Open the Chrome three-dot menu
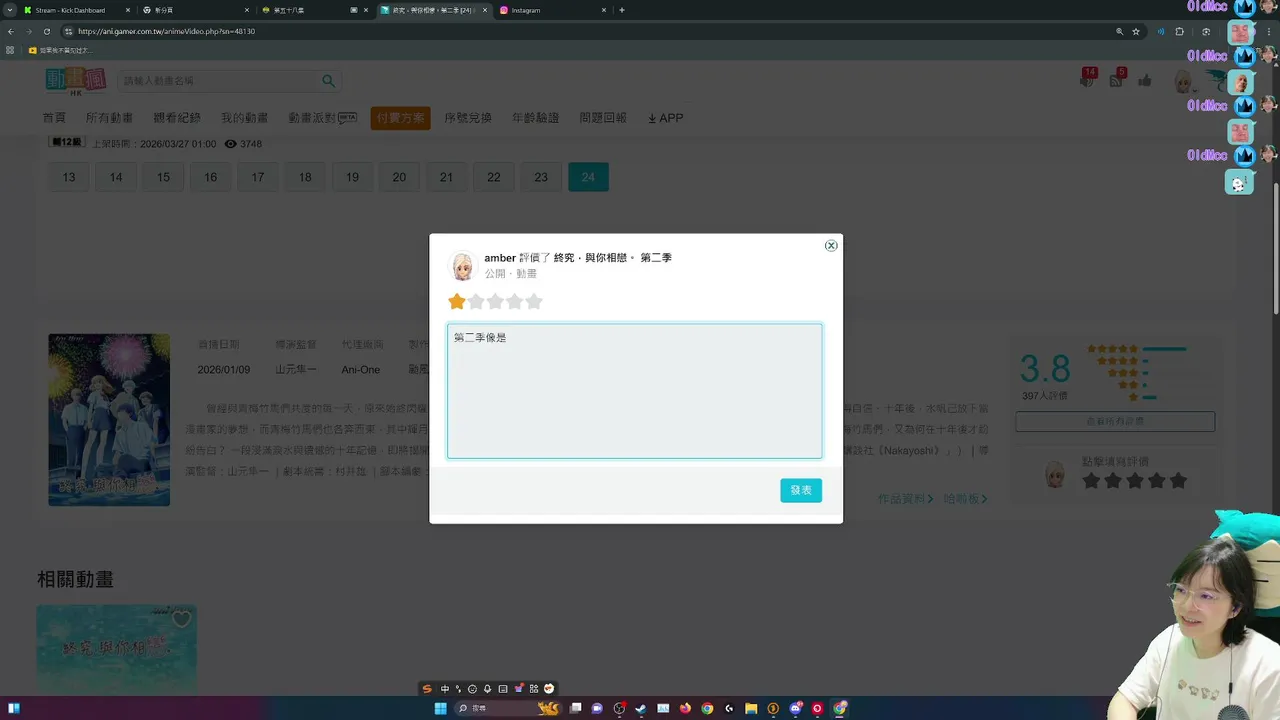Screen dimensions: 1280x720 coord(1270,31)
